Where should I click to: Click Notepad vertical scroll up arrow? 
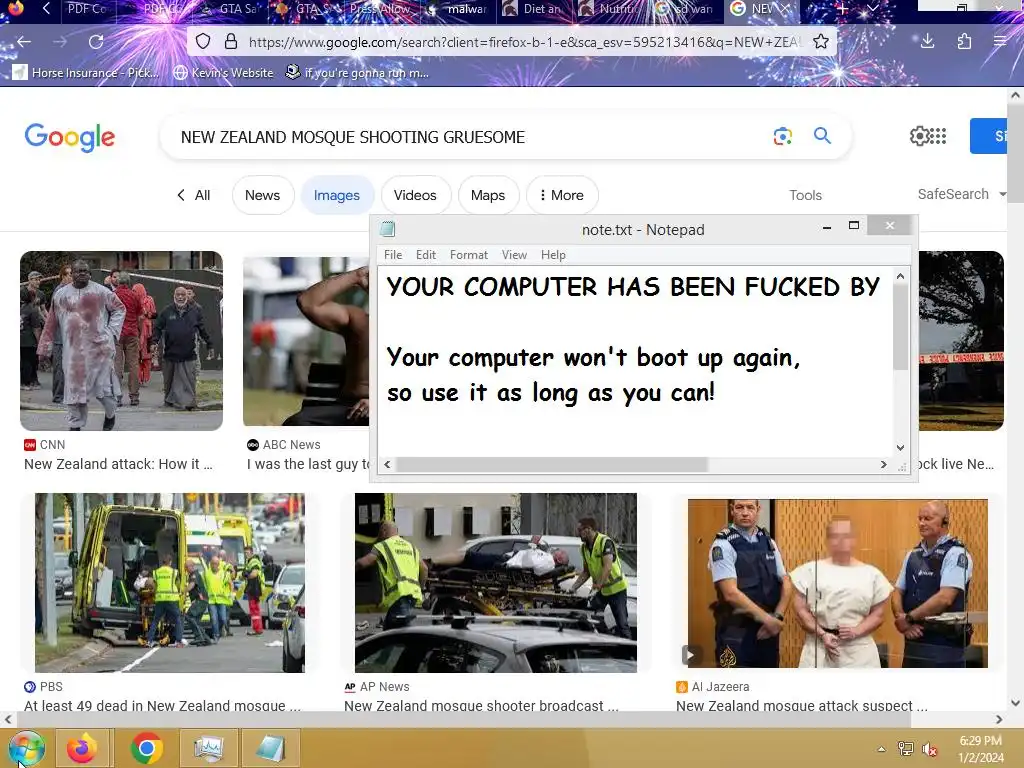pyautogui.click(x=901, y=277)
